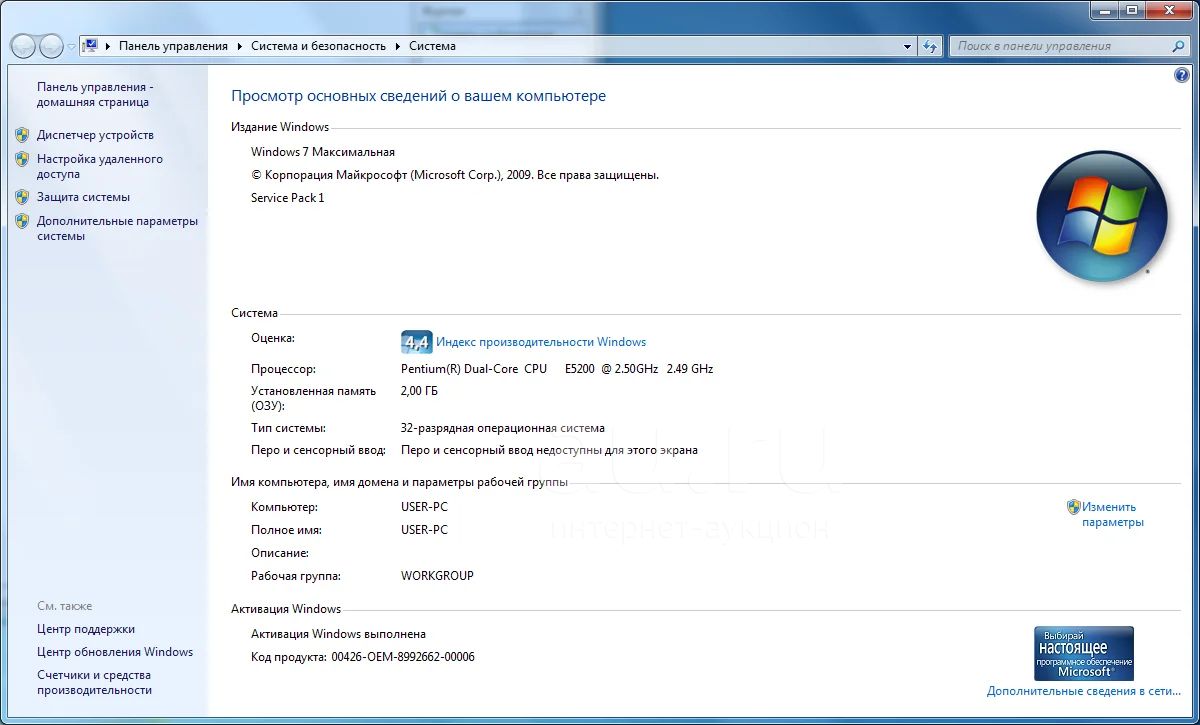Image resolution: width=1200 pixels, height=725 pixels.
Task: Click the 4,4 performance score badge
Action: [x=416, y=342]
